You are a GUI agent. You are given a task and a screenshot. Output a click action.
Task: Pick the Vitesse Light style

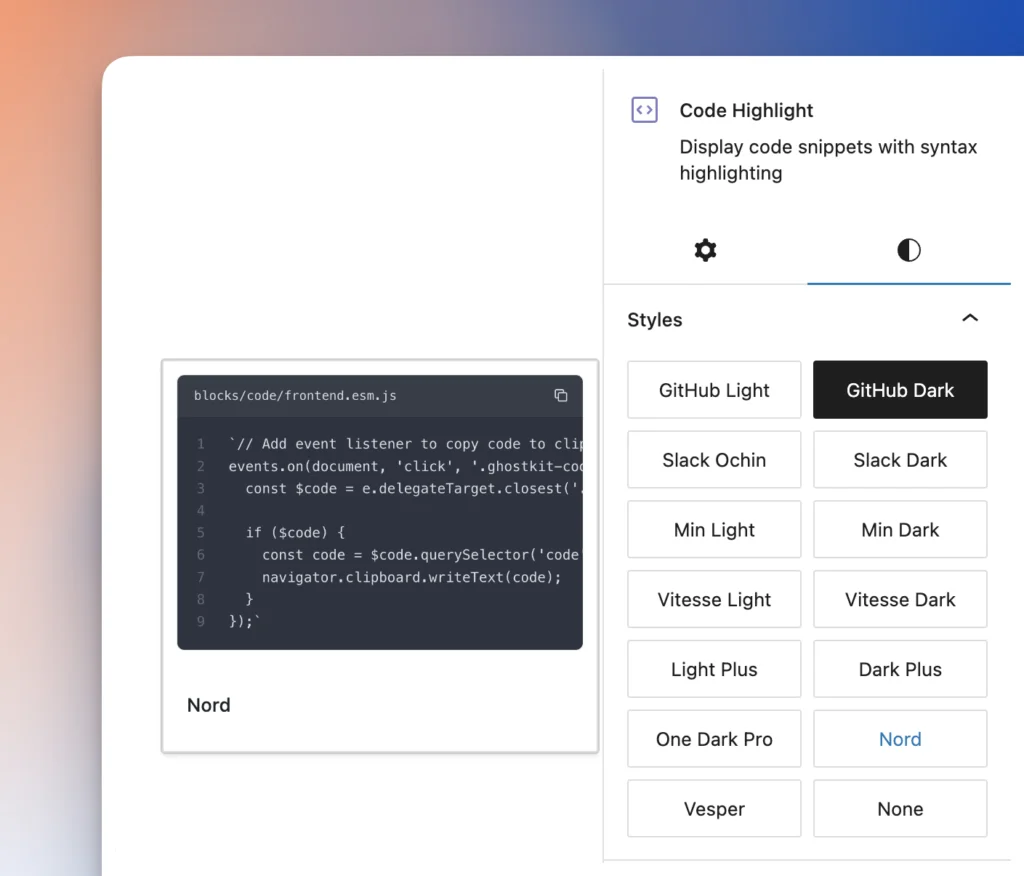click(x=714, y=600)
